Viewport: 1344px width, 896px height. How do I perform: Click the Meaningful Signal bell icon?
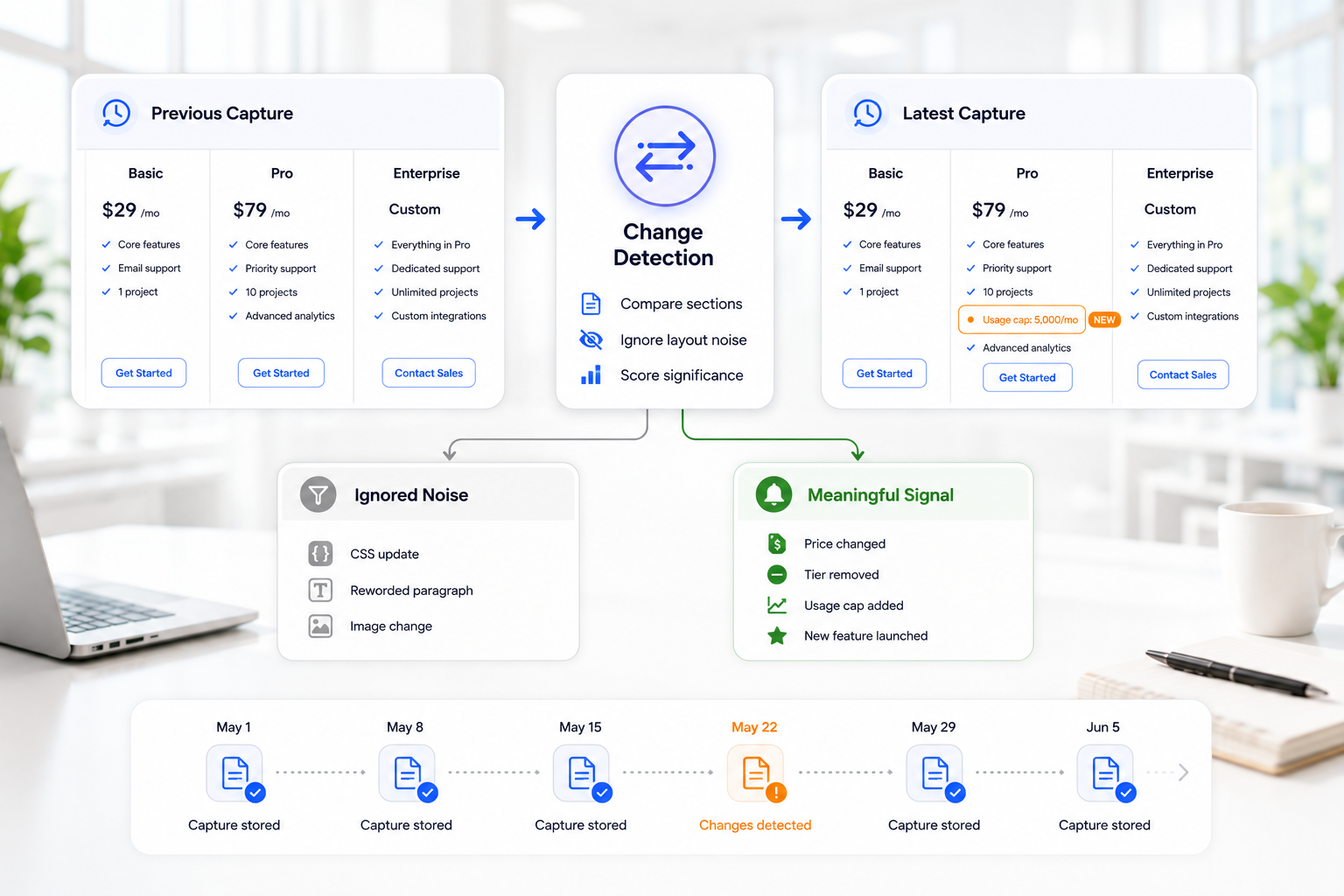pyautogui.click(x=773, y=494)
